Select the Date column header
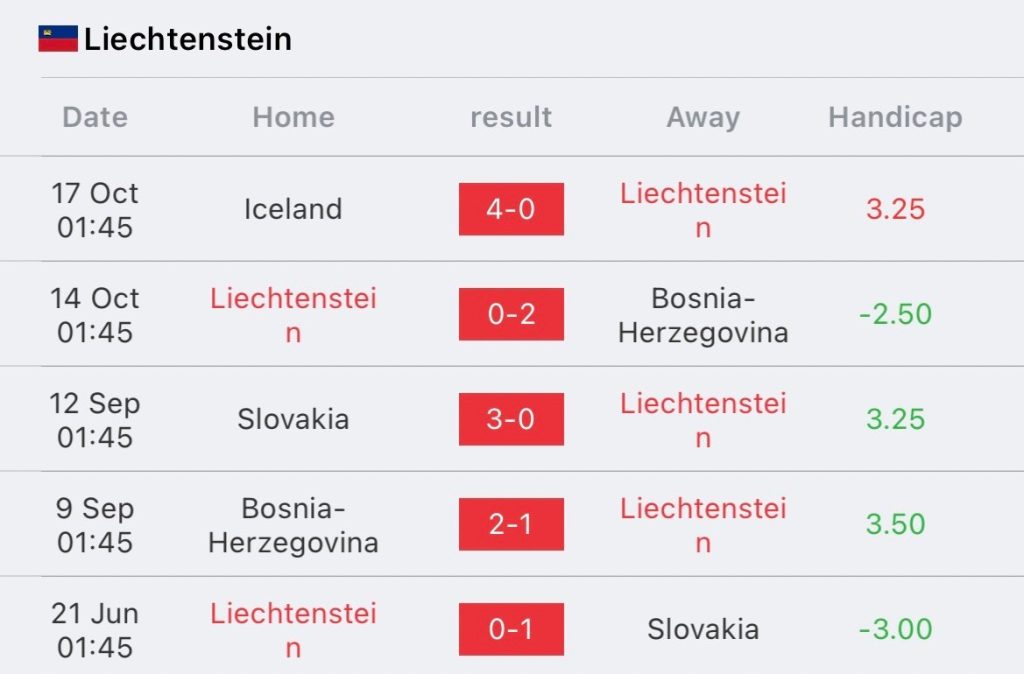 pyautogui.click(x=95, y=118)
